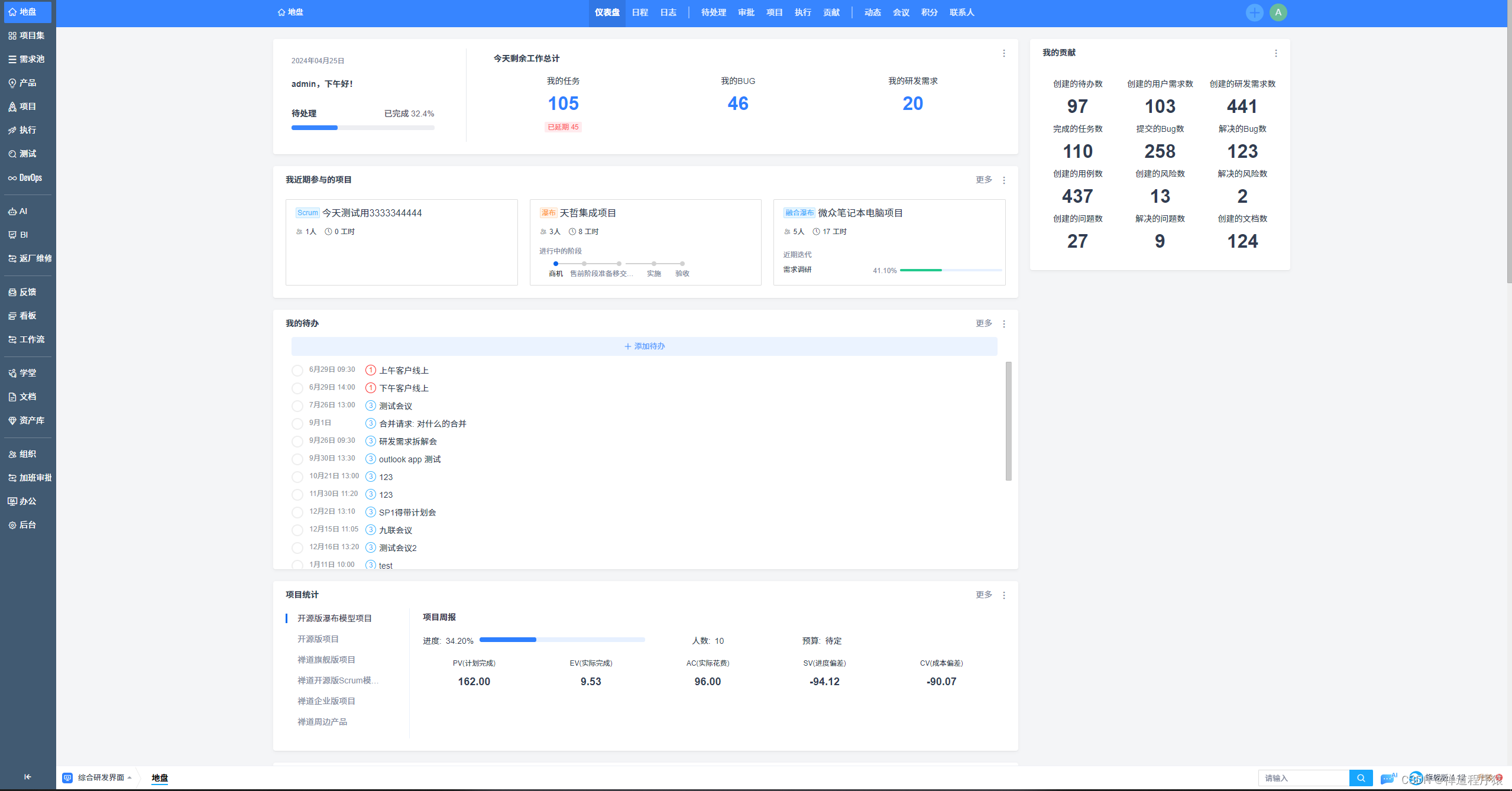This screenshot has height=791, width=1512.
Task: Open 文档 in the sidebar
Action: (27, 397)
